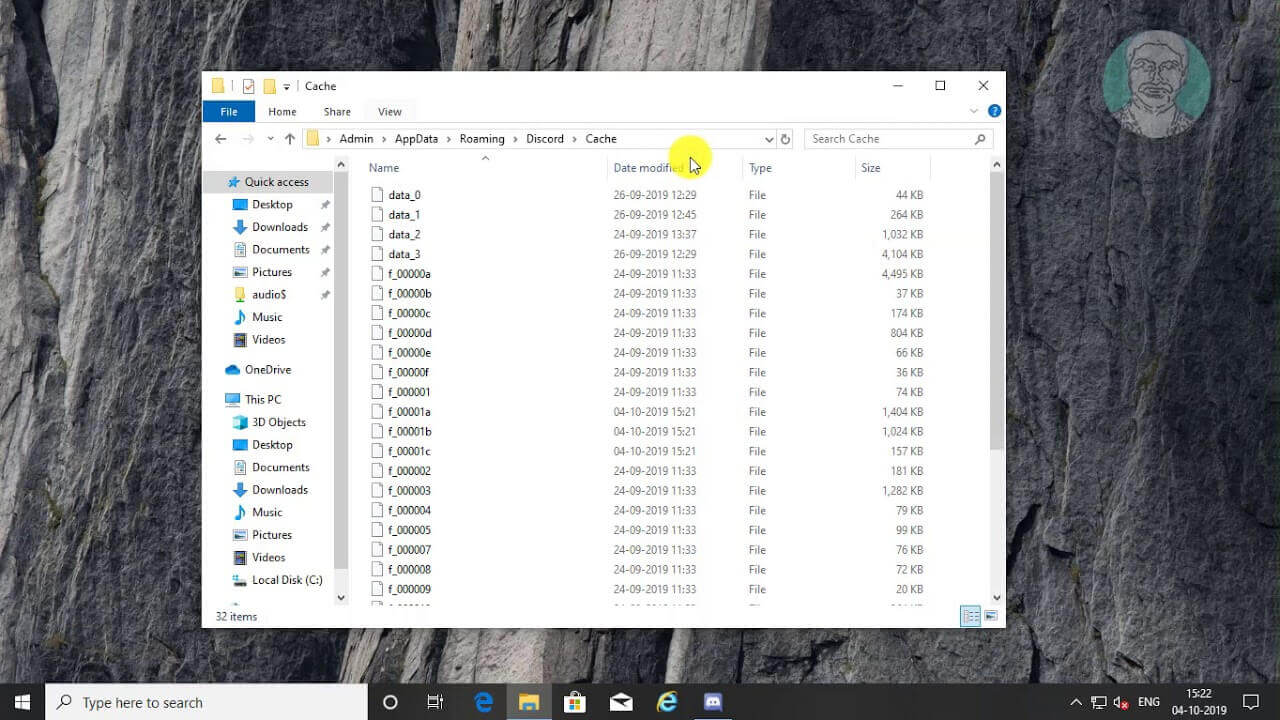Click the Up one level arrow

tap(290, 139)
